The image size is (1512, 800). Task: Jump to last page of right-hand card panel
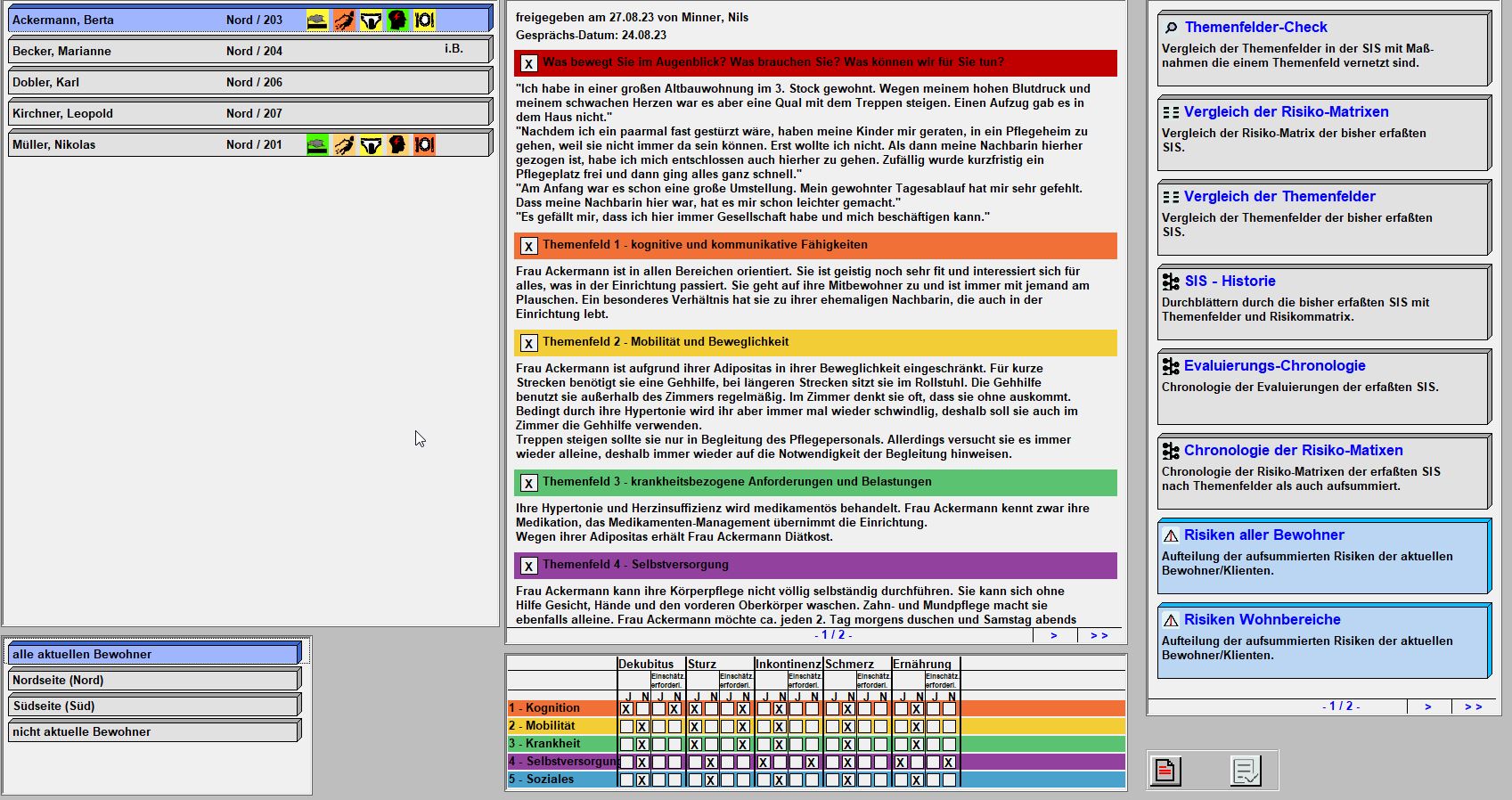[x=1474, y=706]
